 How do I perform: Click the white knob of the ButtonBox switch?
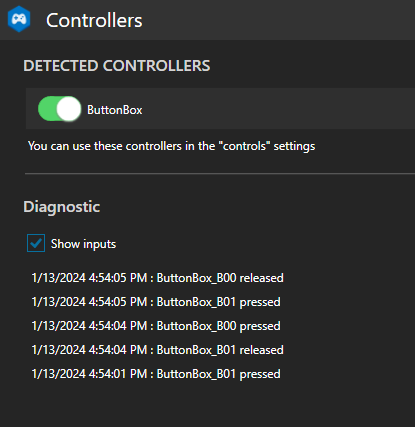point(69,109)
